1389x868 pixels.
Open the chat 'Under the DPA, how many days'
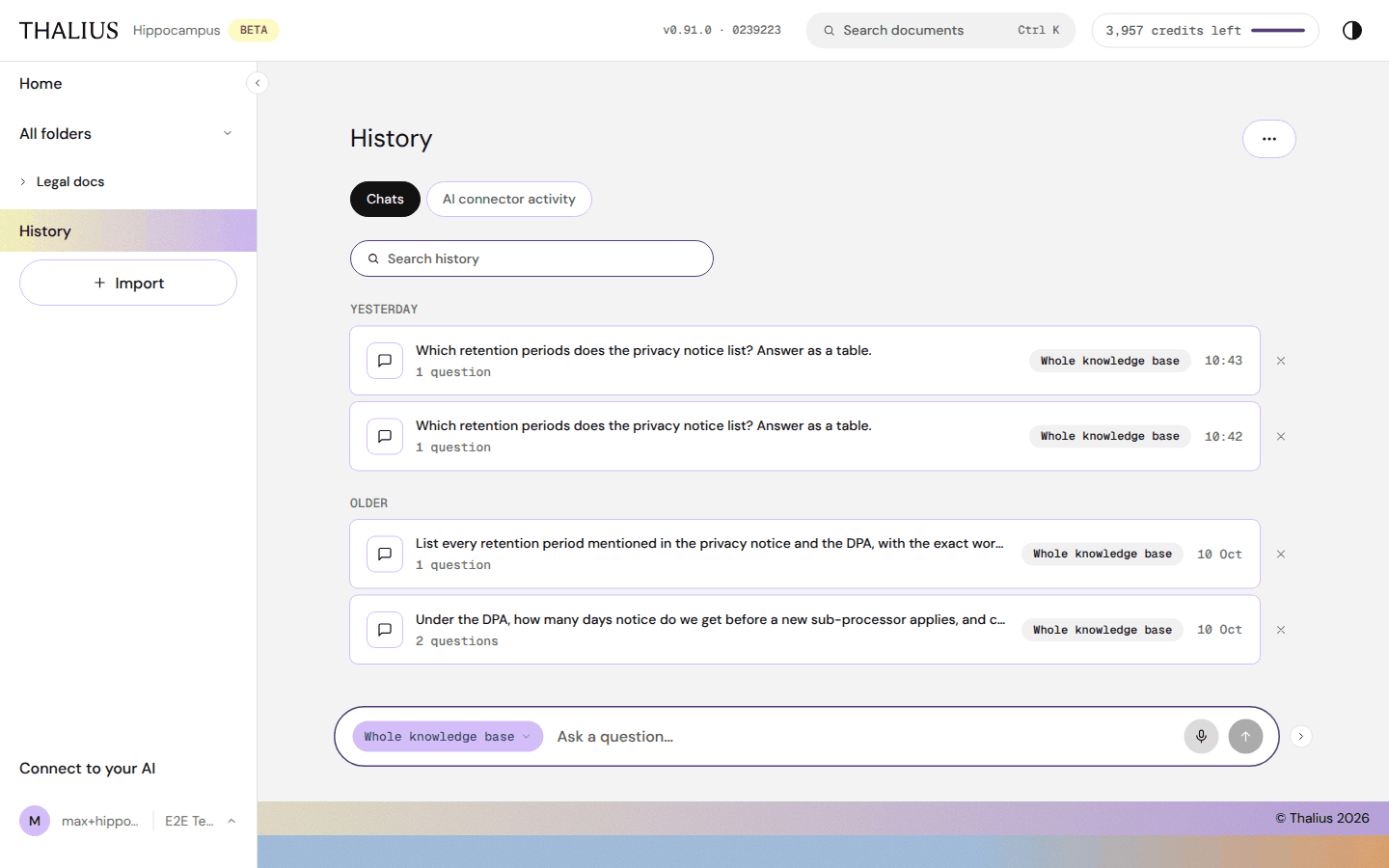tap(804, 630)
